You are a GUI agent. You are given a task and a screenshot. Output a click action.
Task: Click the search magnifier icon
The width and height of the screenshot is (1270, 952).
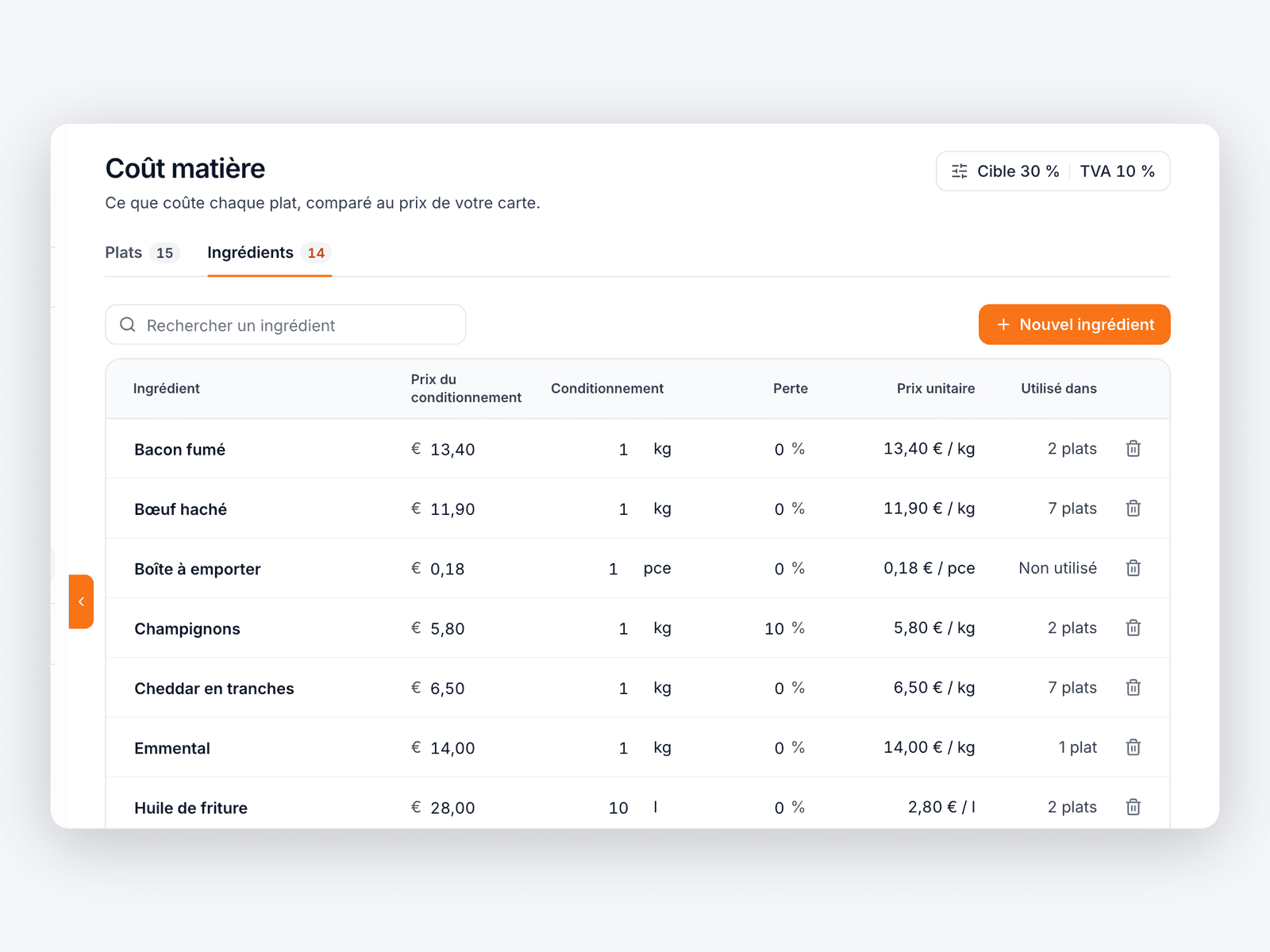(x=128, y=324)
